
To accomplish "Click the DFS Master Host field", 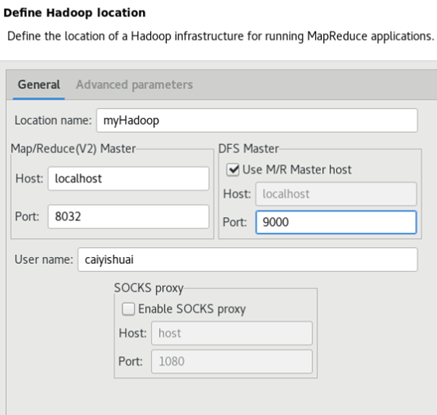I will 336,194.
